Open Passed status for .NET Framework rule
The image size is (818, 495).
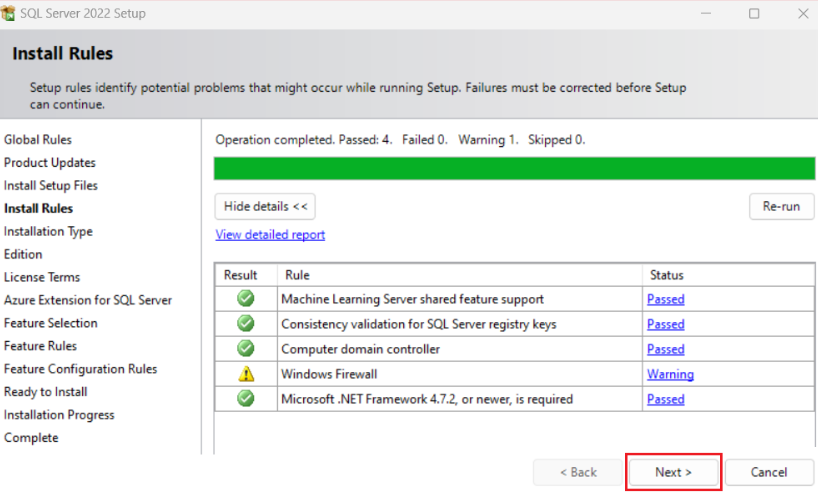(x=666, y=399)
